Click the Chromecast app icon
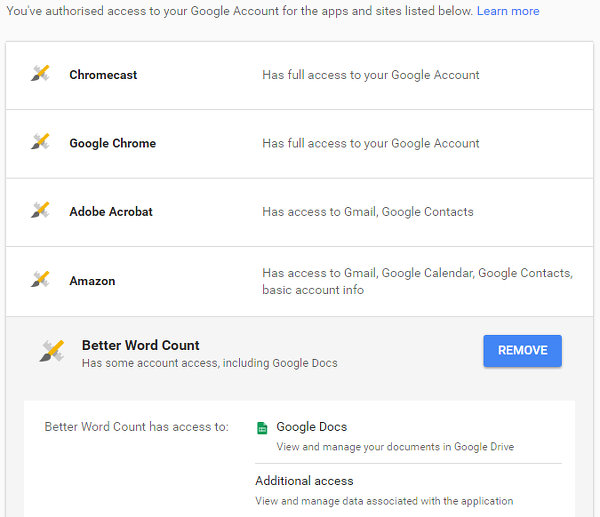600x517 pixels. (40, 73)
